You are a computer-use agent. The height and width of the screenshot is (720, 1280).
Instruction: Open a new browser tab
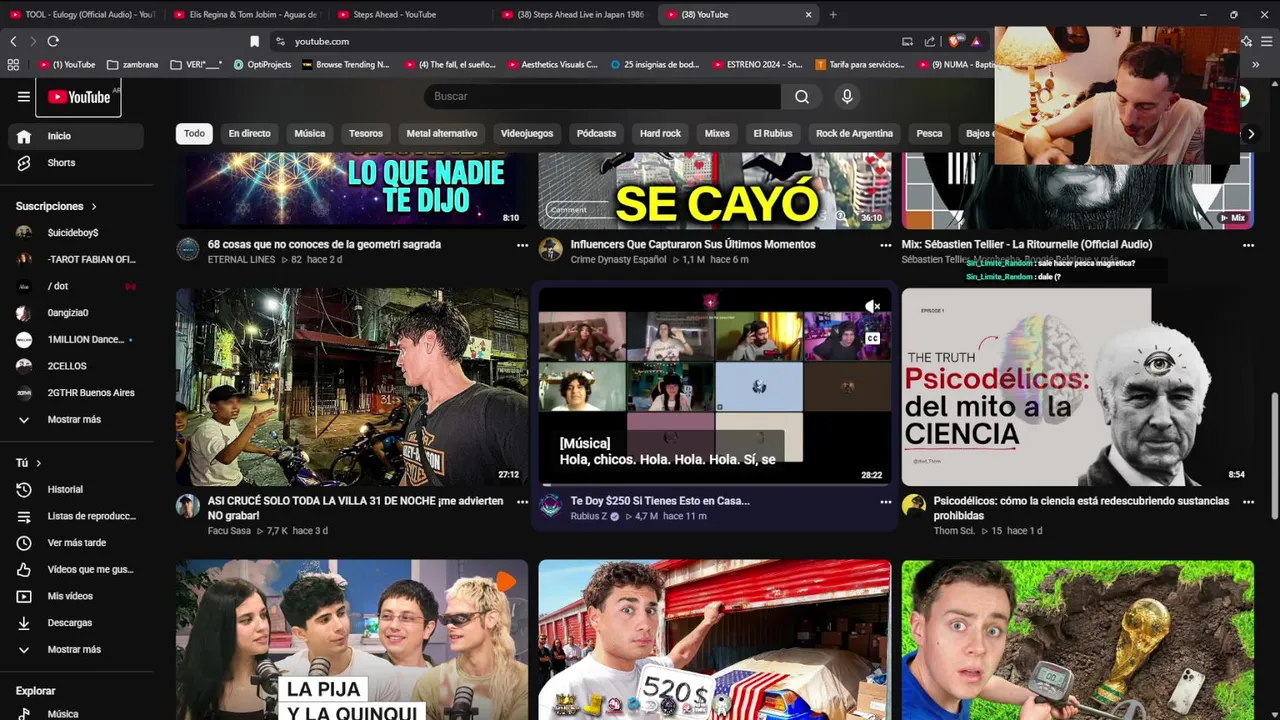coord(833,14)
